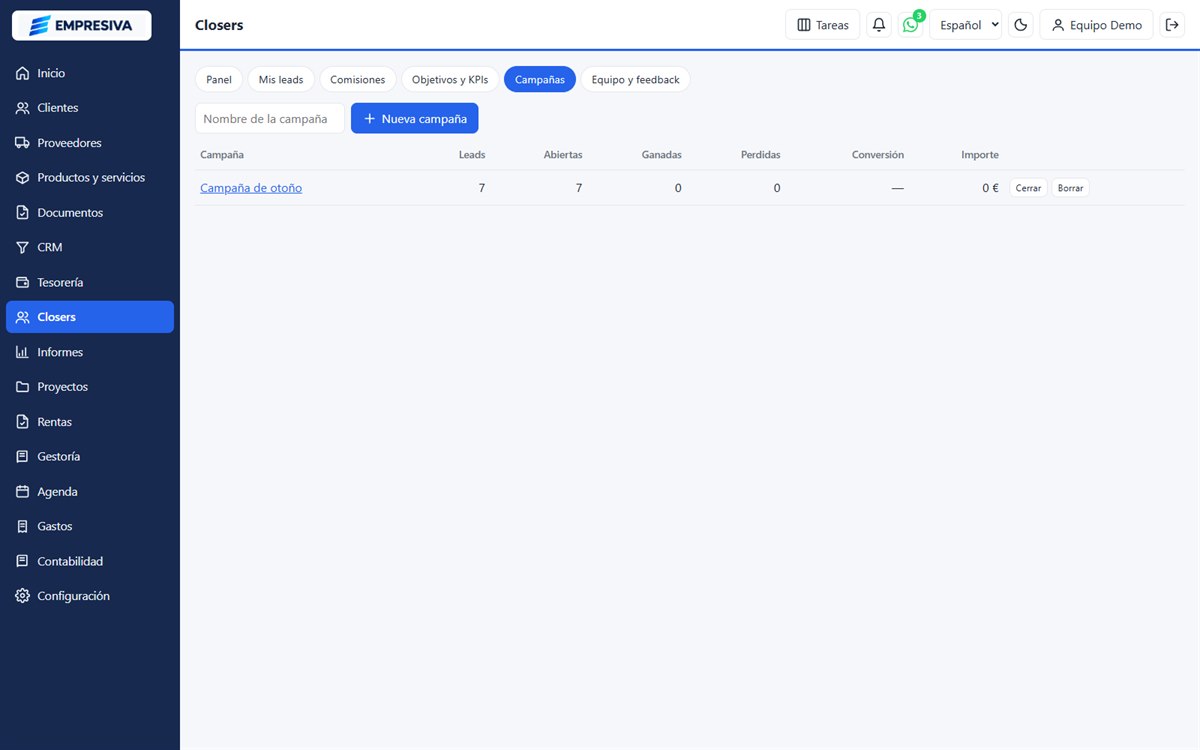This screenshot has width=1200, height=750.
Task: Toggle dark mode moon icon
Action: 1021,25
